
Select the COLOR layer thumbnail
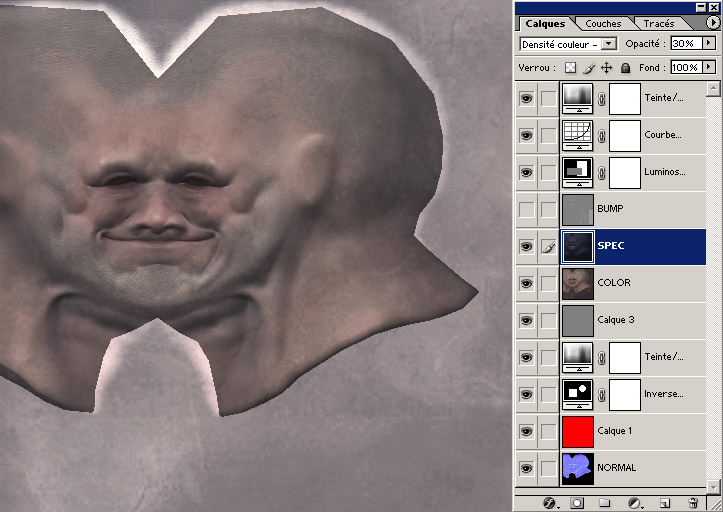click(x=578, y=284)
